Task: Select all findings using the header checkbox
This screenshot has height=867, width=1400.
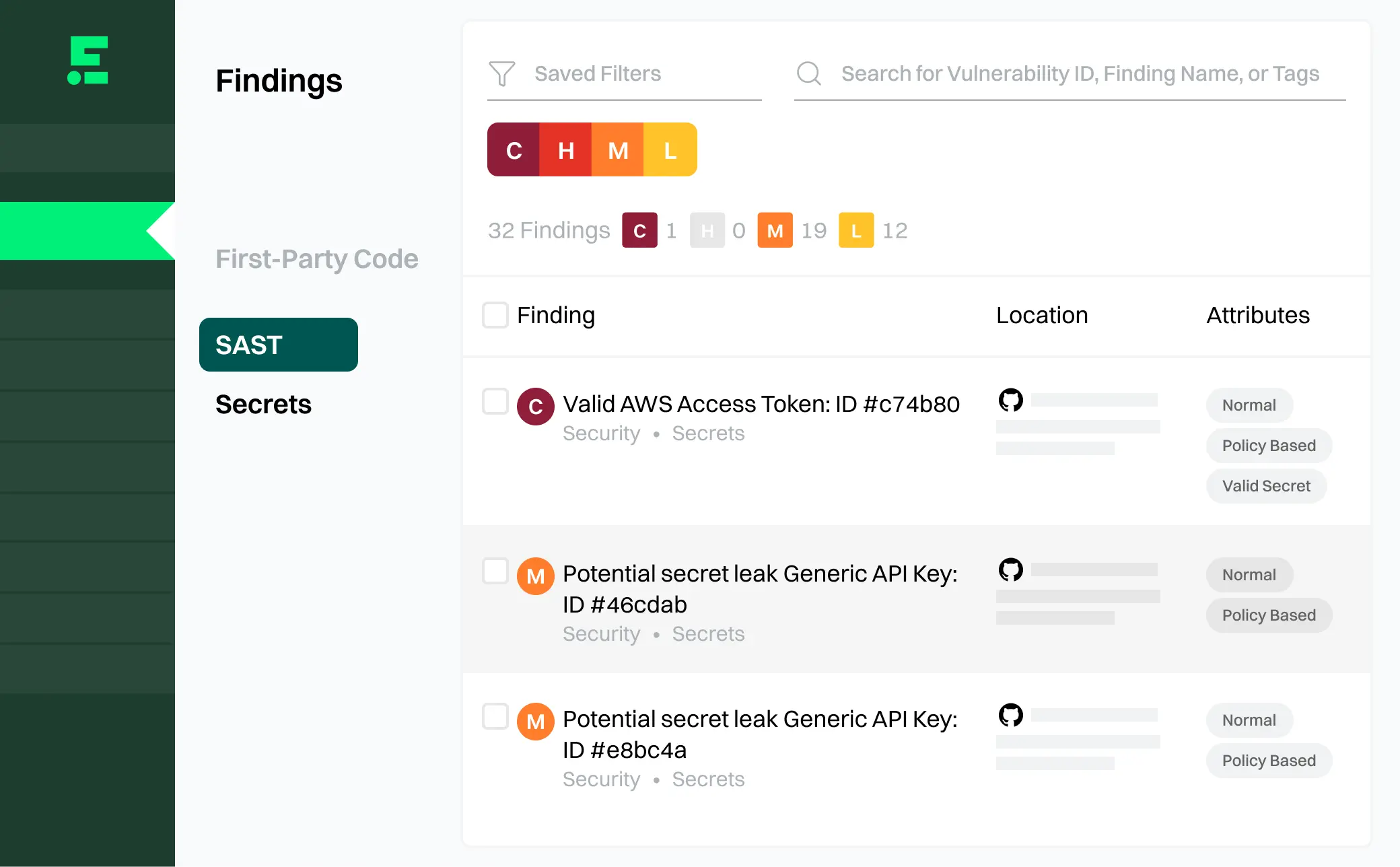Action: click(x=495, y=314)
